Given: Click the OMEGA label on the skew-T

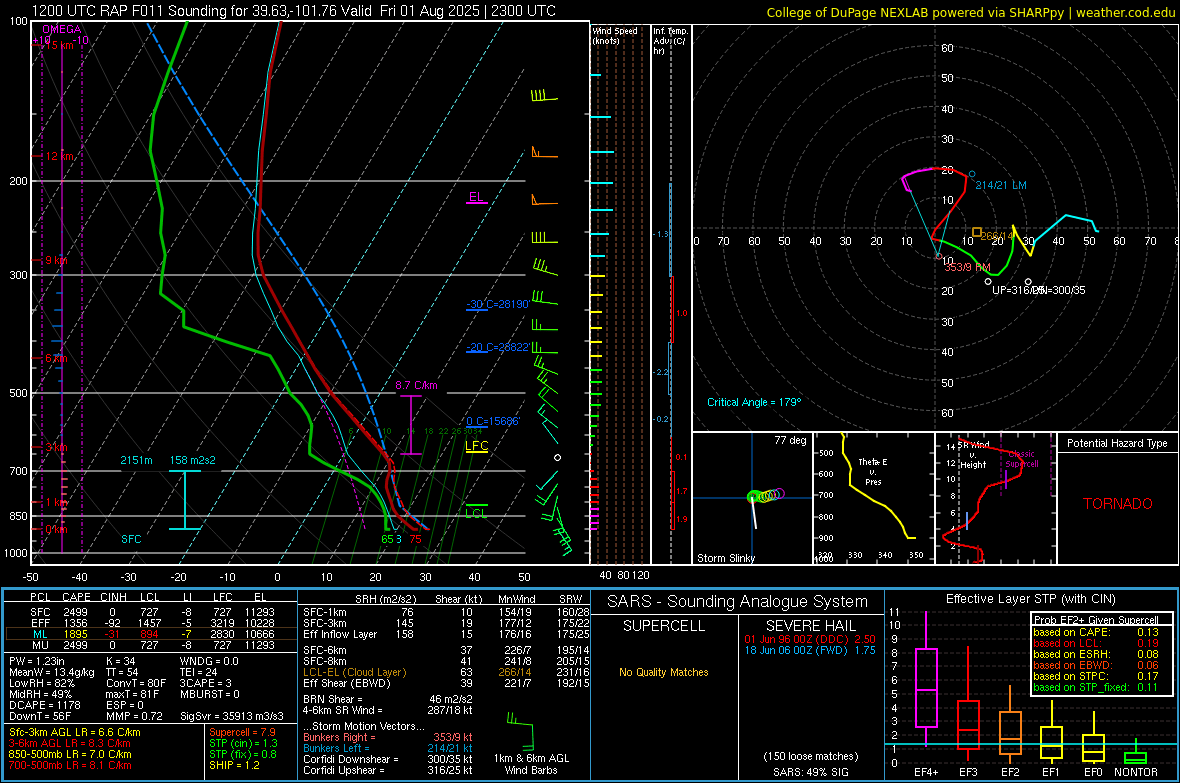Looking at the screenshot, I should click(x=62, y=29).
